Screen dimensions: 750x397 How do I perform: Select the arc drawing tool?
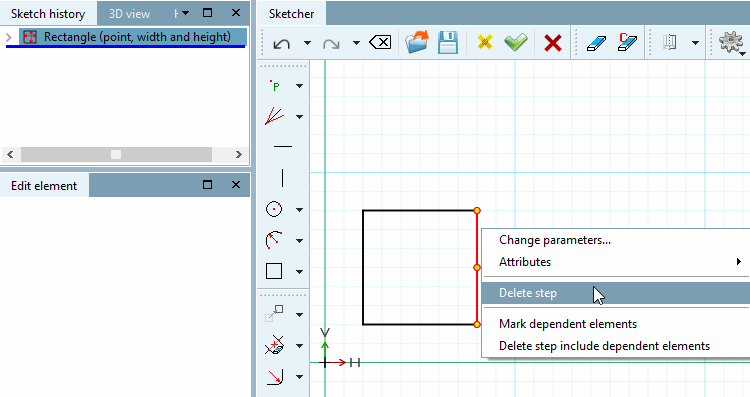coord(274,240)
